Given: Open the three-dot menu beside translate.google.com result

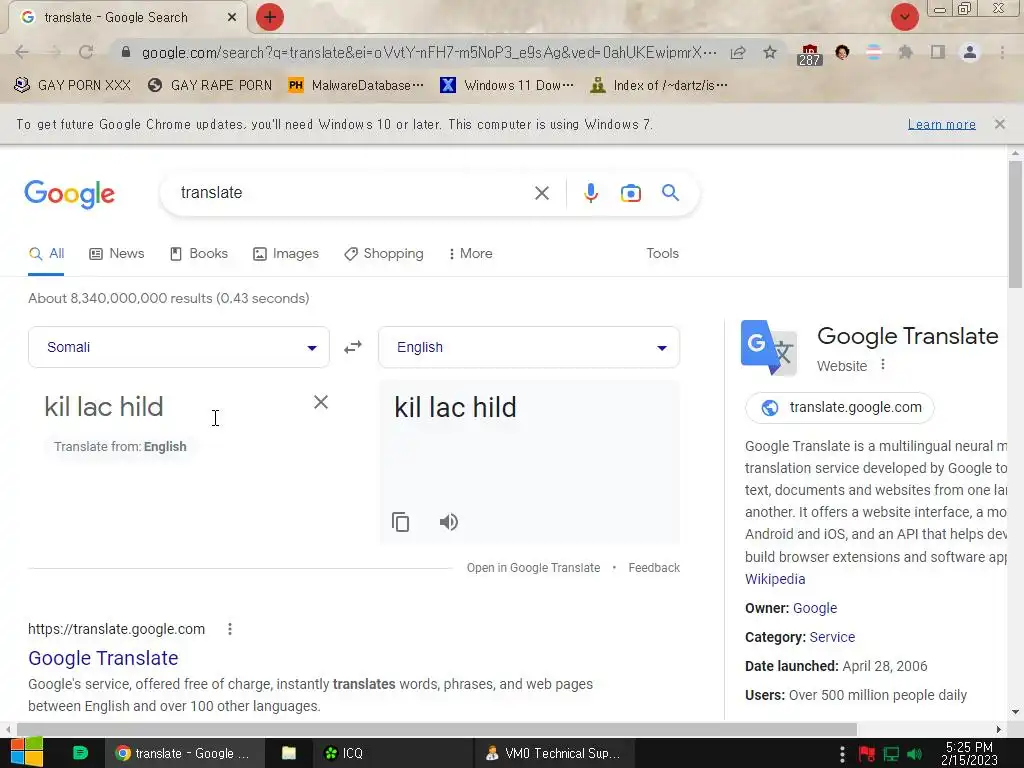Looking at the screenshot, I should pos(229,629).
